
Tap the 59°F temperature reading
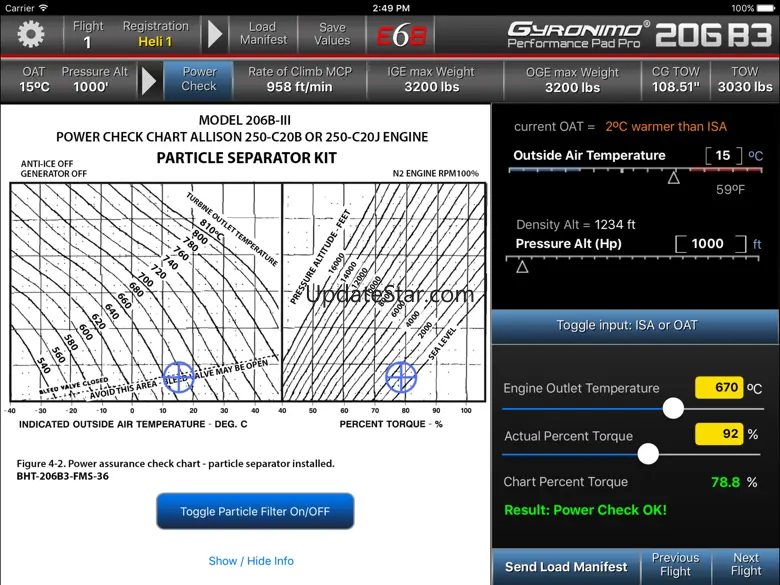tap(730, 190)
